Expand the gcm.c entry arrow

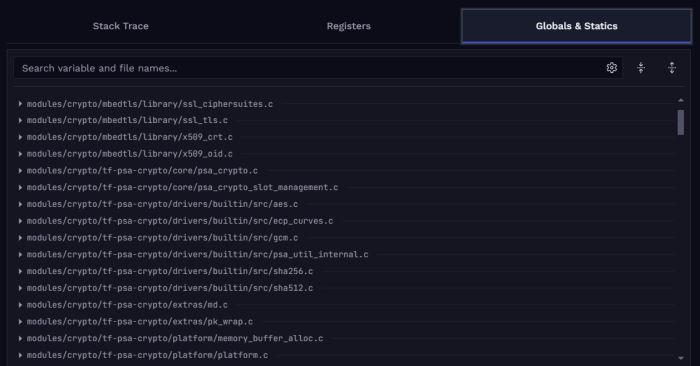[x=20, y=238]
